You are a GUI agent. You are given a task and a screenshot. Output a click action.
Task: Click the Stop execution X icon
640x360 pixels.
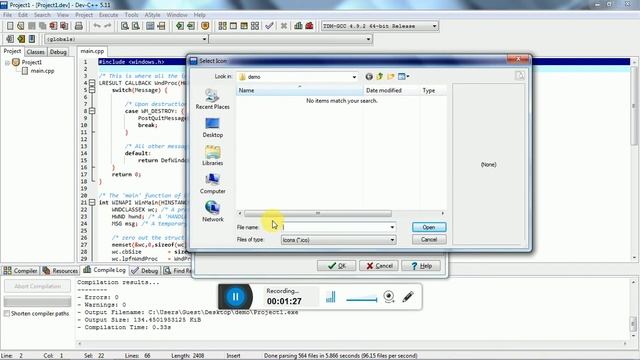284,26
